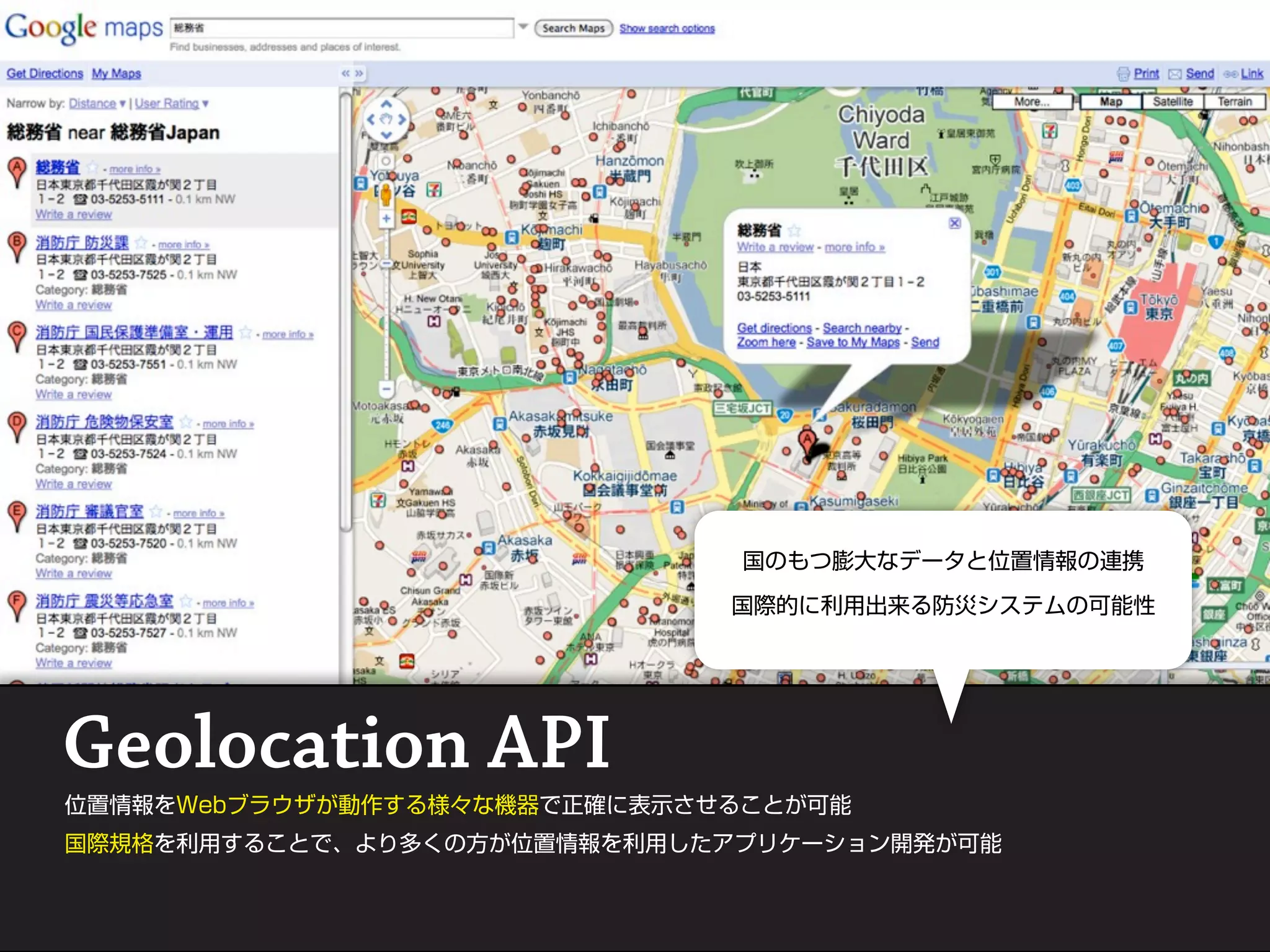Star the 消防庁 防災課 result
This screenshot has width=1270, height=952.
pos(141,242)
